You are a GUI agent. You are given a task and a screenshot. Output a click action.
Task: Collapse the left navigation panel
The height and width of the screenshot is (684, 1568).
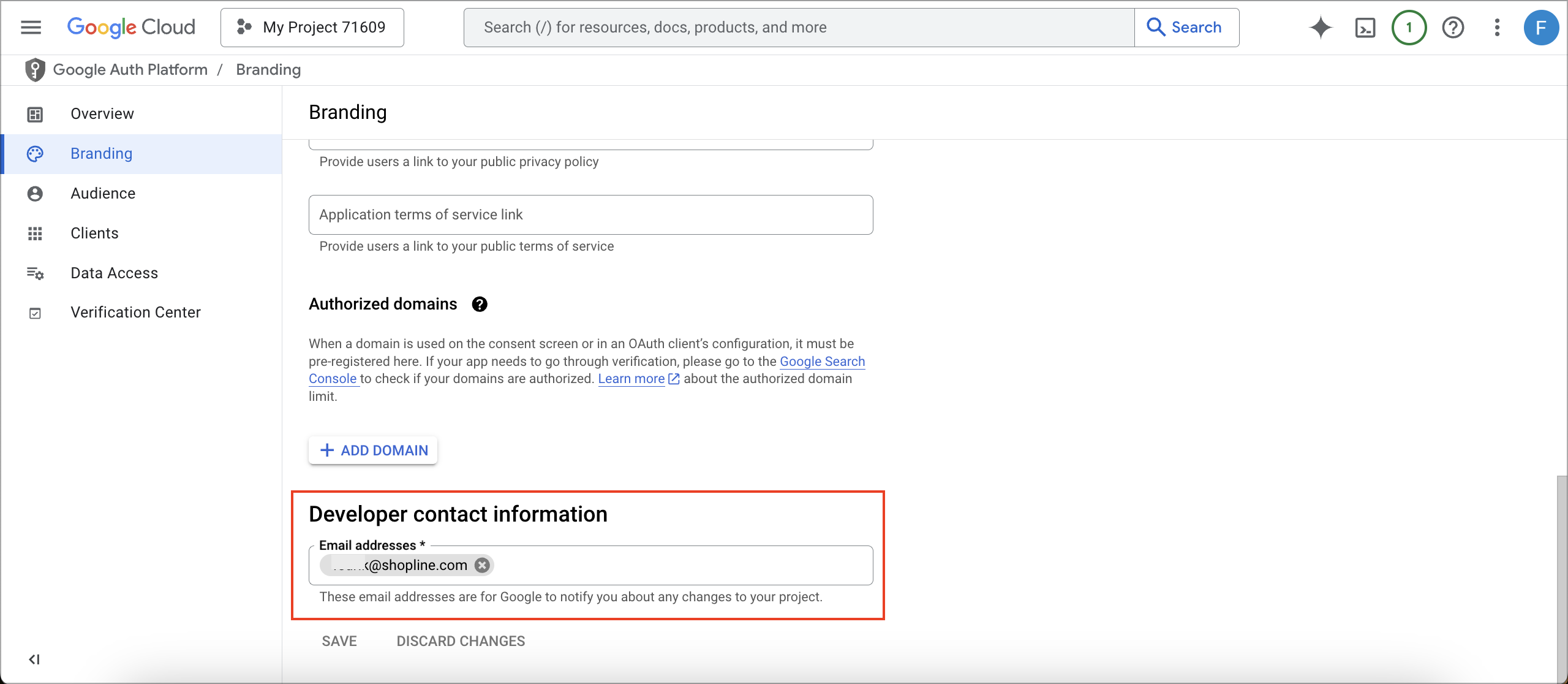[34, 659]
